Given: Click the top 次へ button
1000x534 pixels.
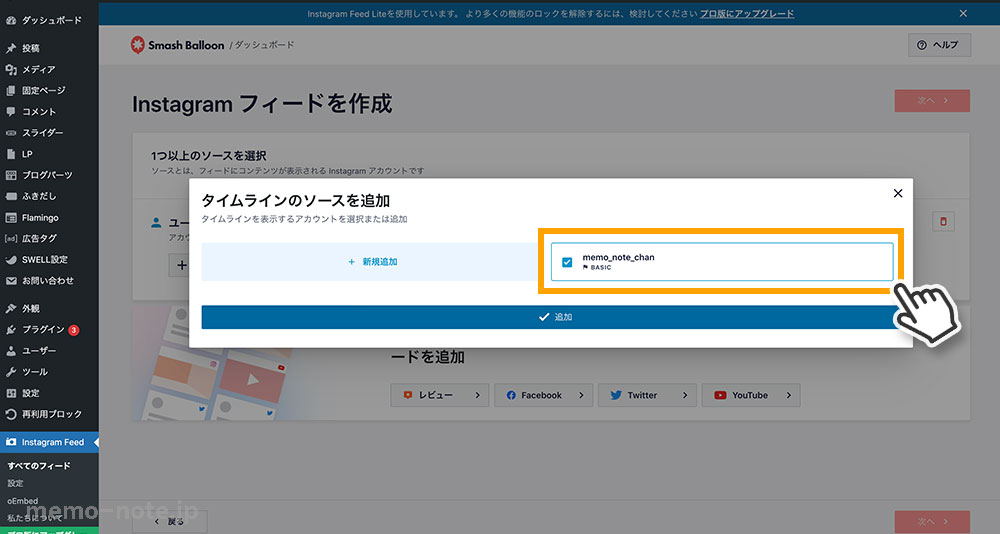Looking at the screenshot, I should pos(932,101).
